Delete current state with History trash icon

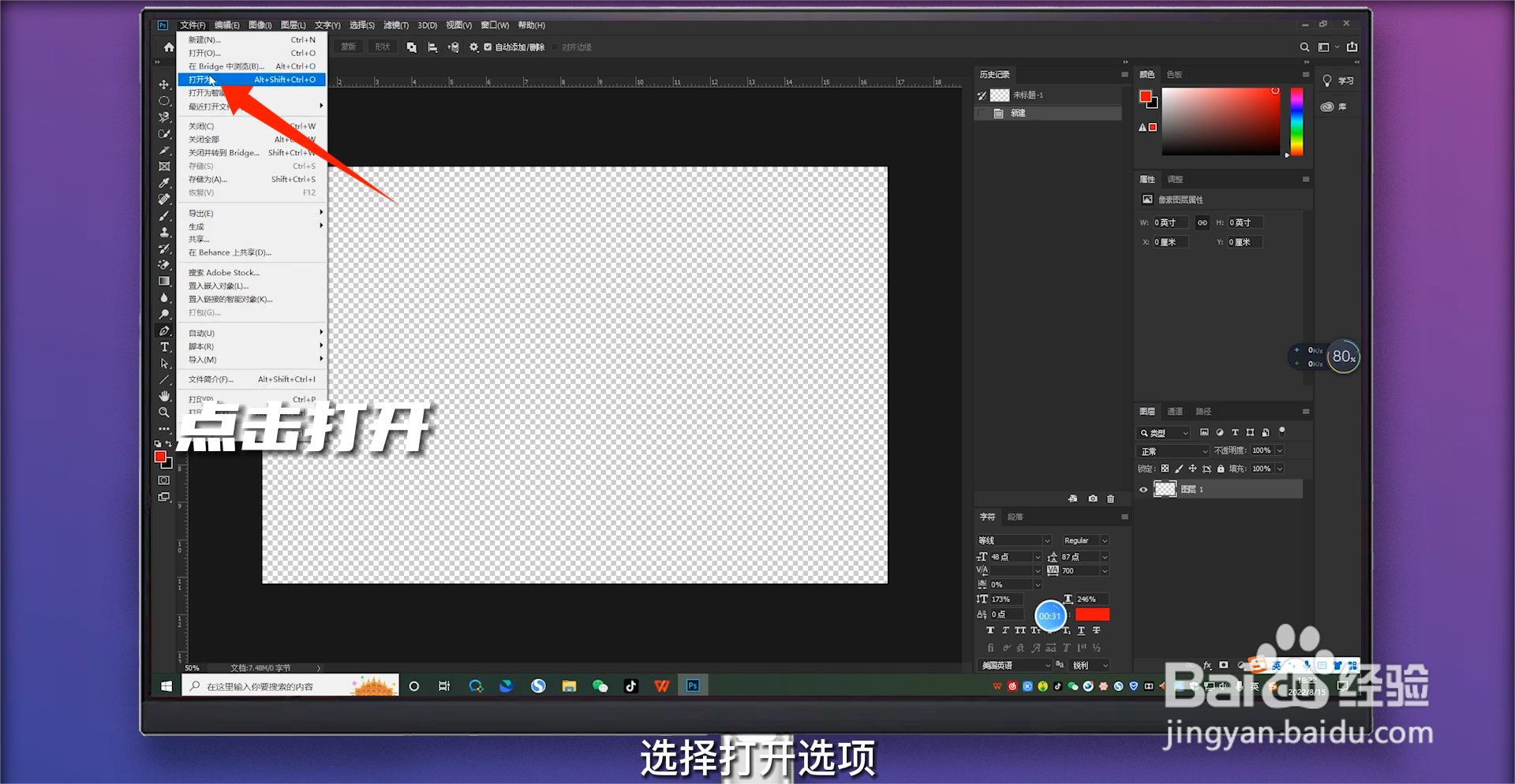(x=1111, y=498)
